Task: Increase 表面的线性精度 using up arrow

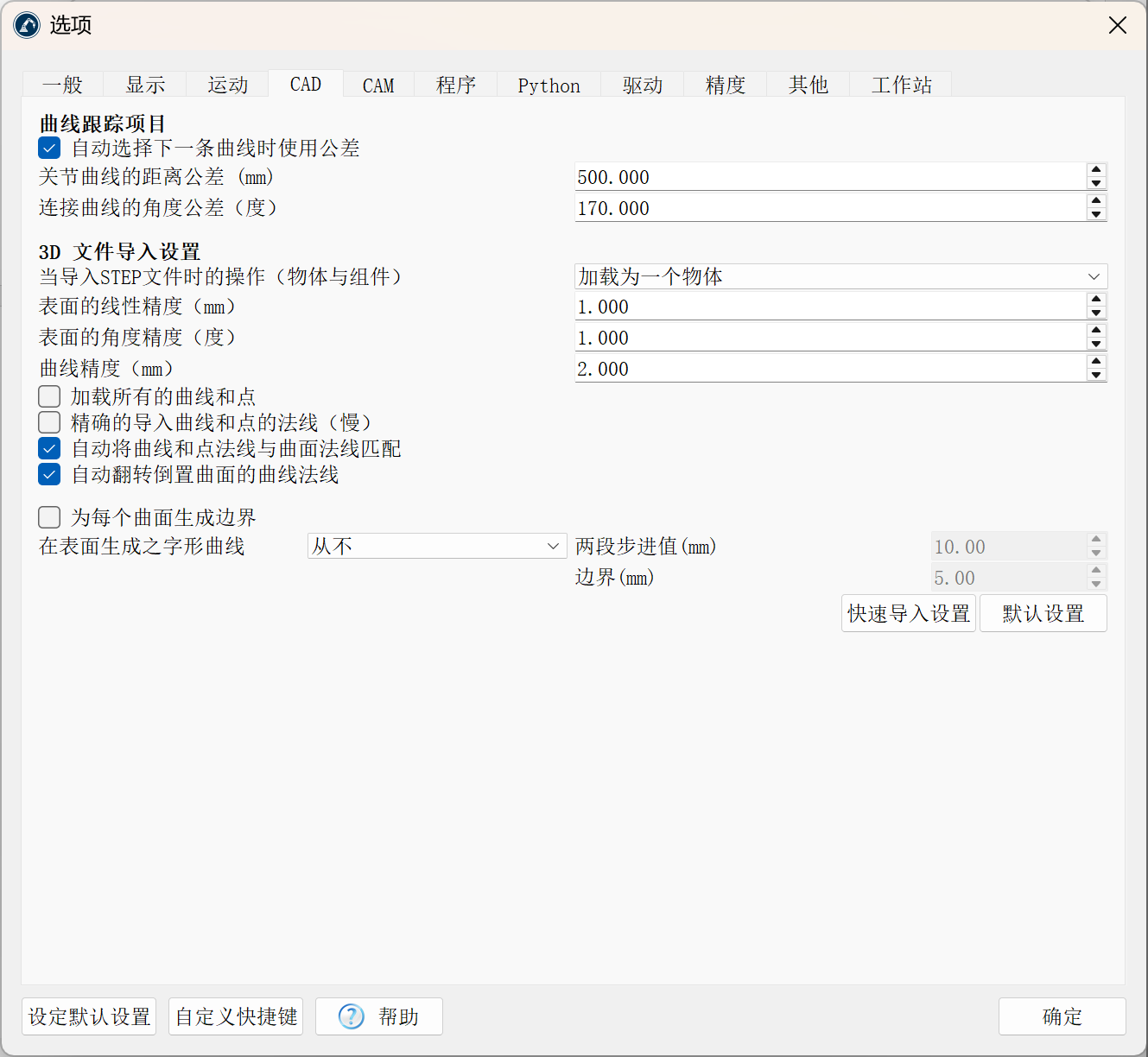Action: click(1096, 300)
